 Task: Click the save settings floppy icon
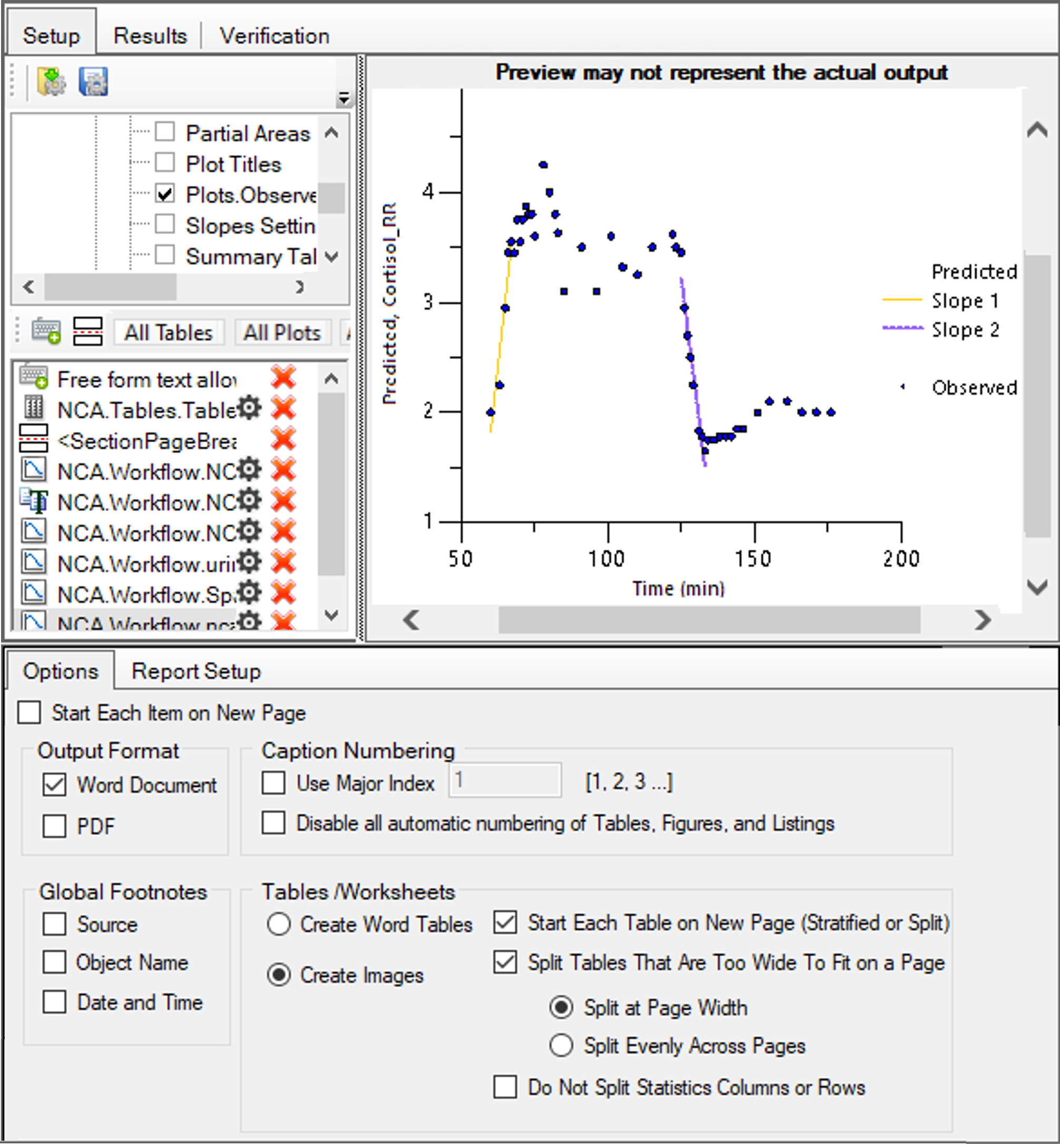click(93, 82)
